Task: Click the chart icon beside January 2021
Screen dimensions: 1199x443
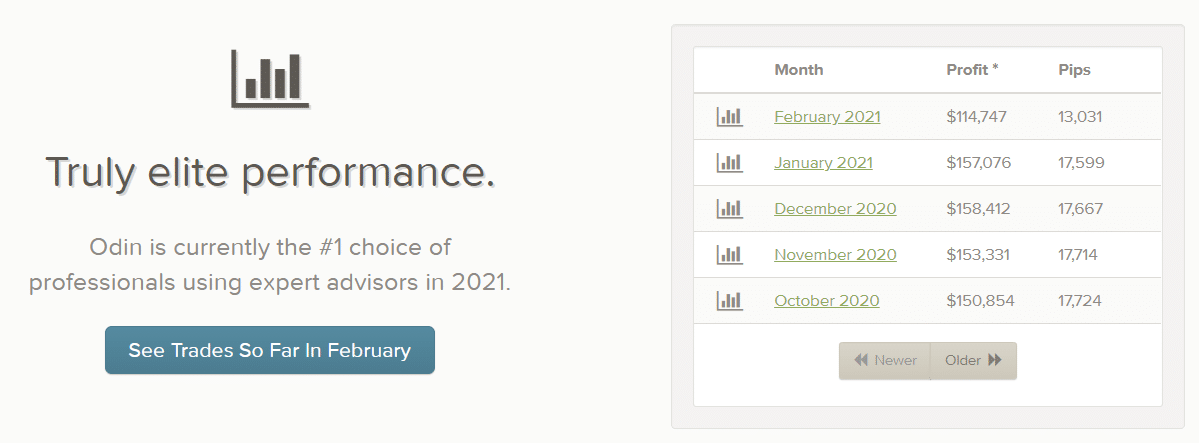Action: point(729,163)
